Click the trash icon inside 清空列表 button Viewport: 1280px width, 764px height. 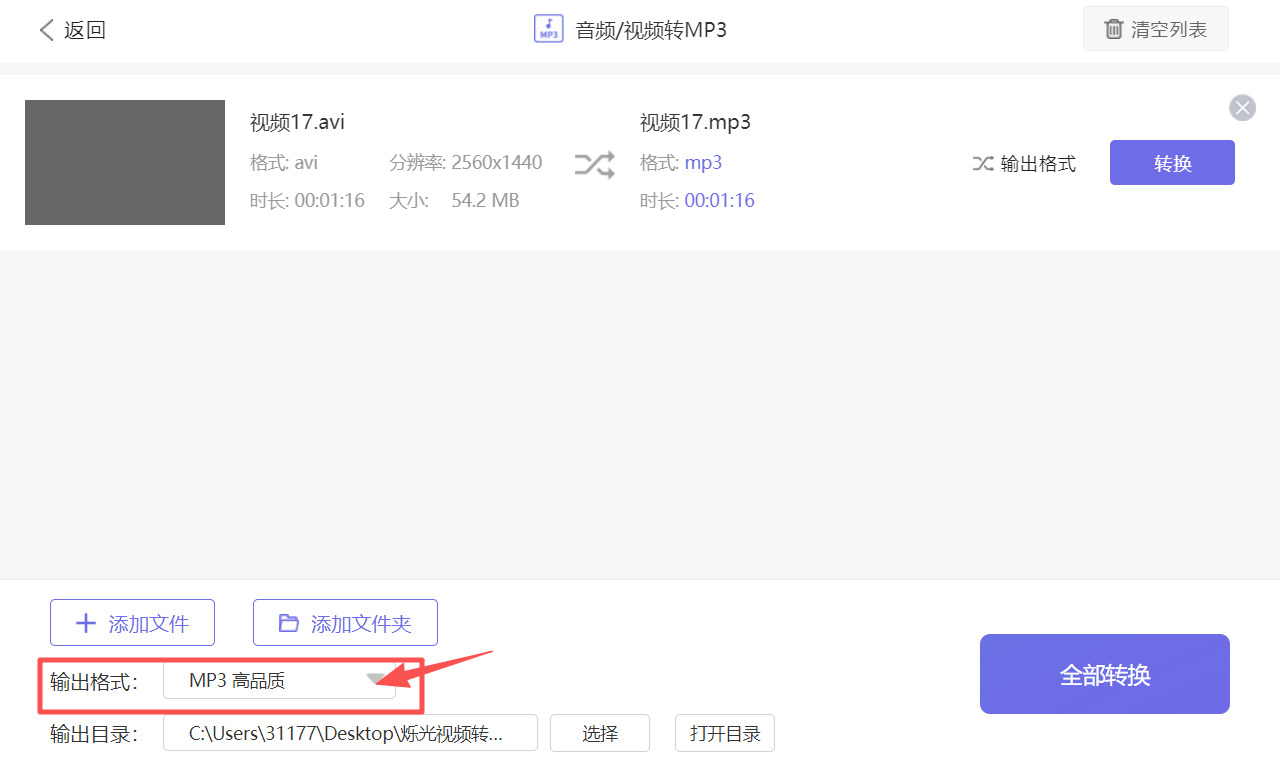tap(1113, 29)
